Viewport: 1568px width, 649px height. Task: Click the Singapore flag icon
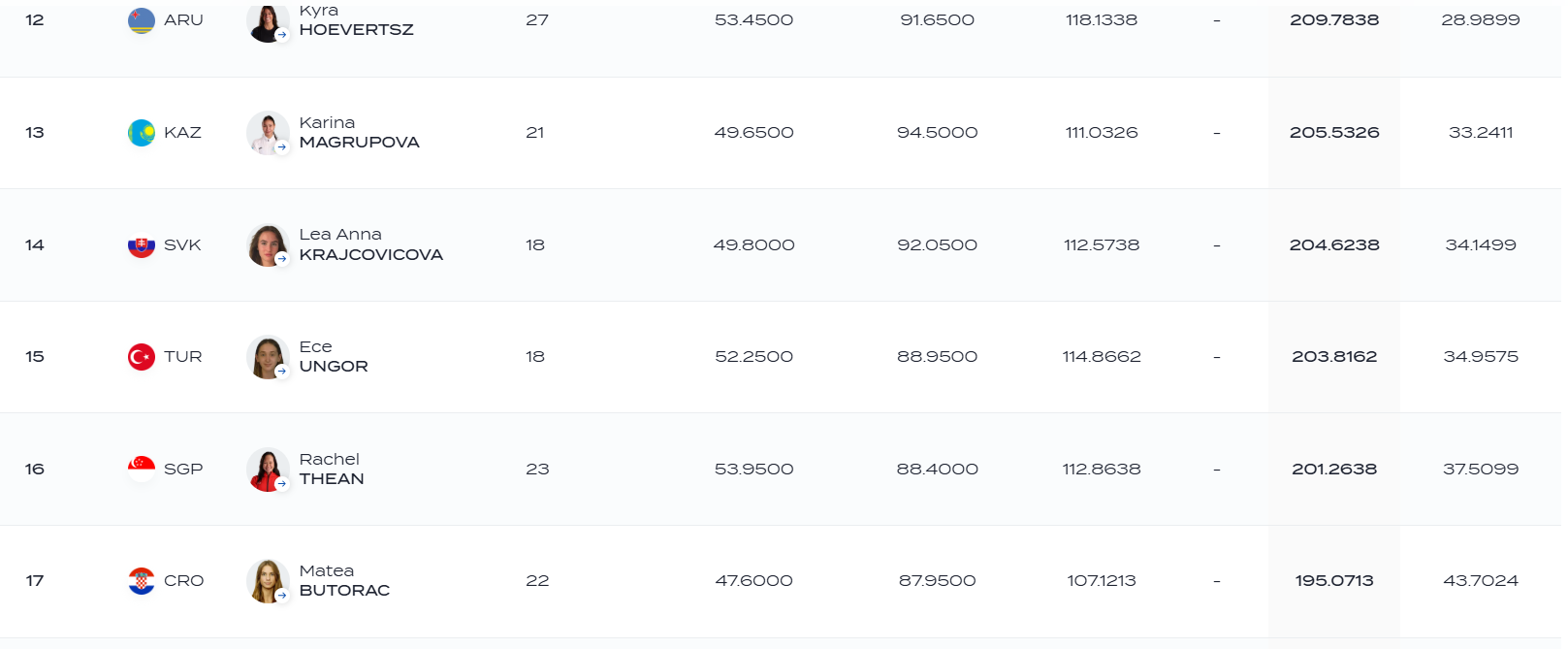point(142,470)
